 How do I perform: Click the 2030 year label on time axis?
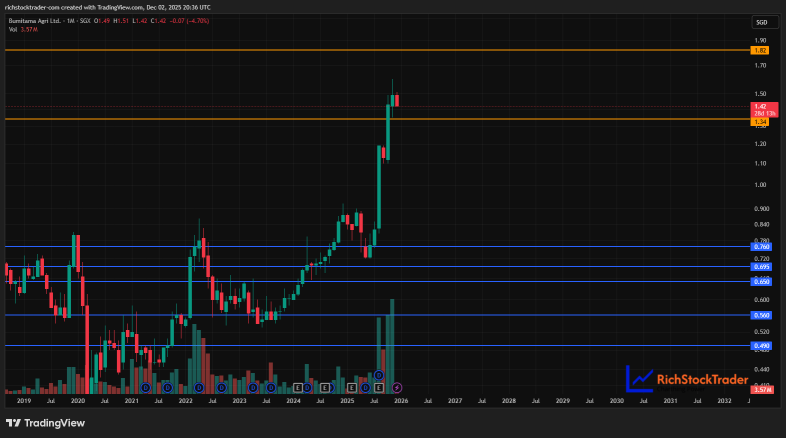pos(617,401)
